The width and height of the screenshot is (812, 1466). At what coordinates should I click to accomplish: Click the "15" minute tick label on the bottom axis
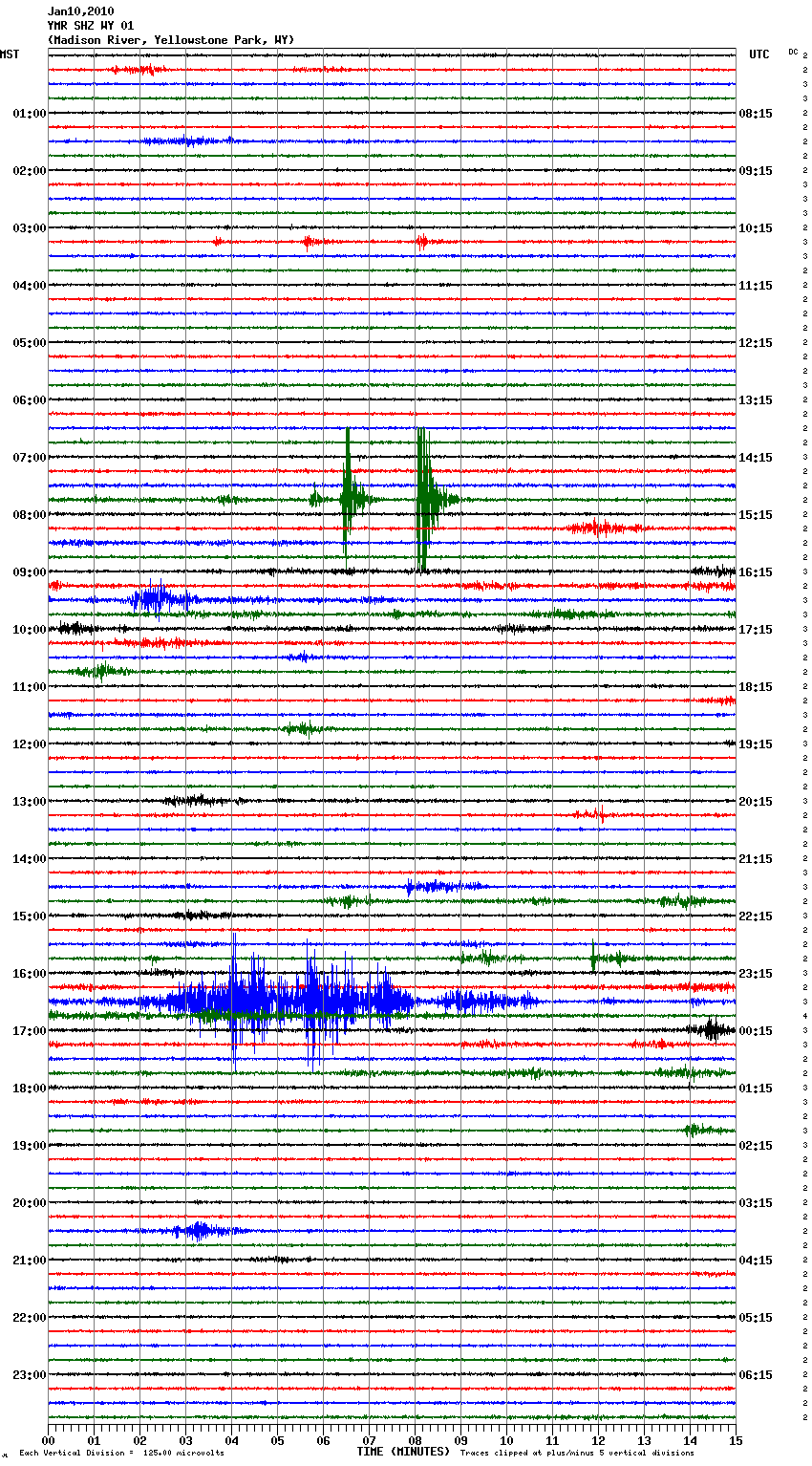[737, 1440]
